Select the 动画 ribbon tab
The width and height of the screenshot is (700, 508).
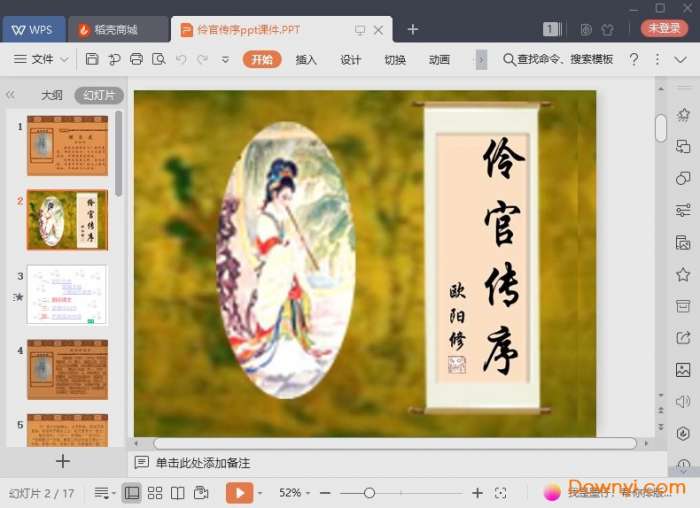click(x=439, y=59)
